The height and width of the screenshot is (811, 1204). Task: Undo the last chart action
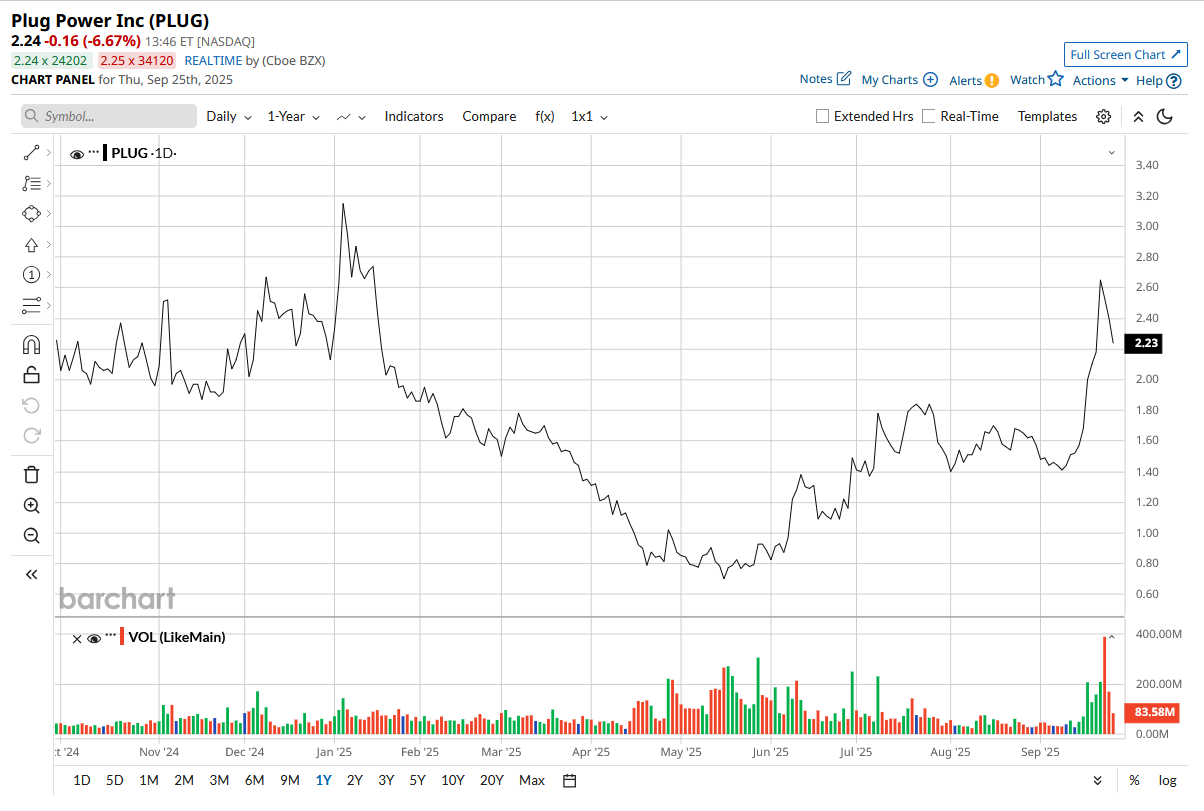[31, 405]
